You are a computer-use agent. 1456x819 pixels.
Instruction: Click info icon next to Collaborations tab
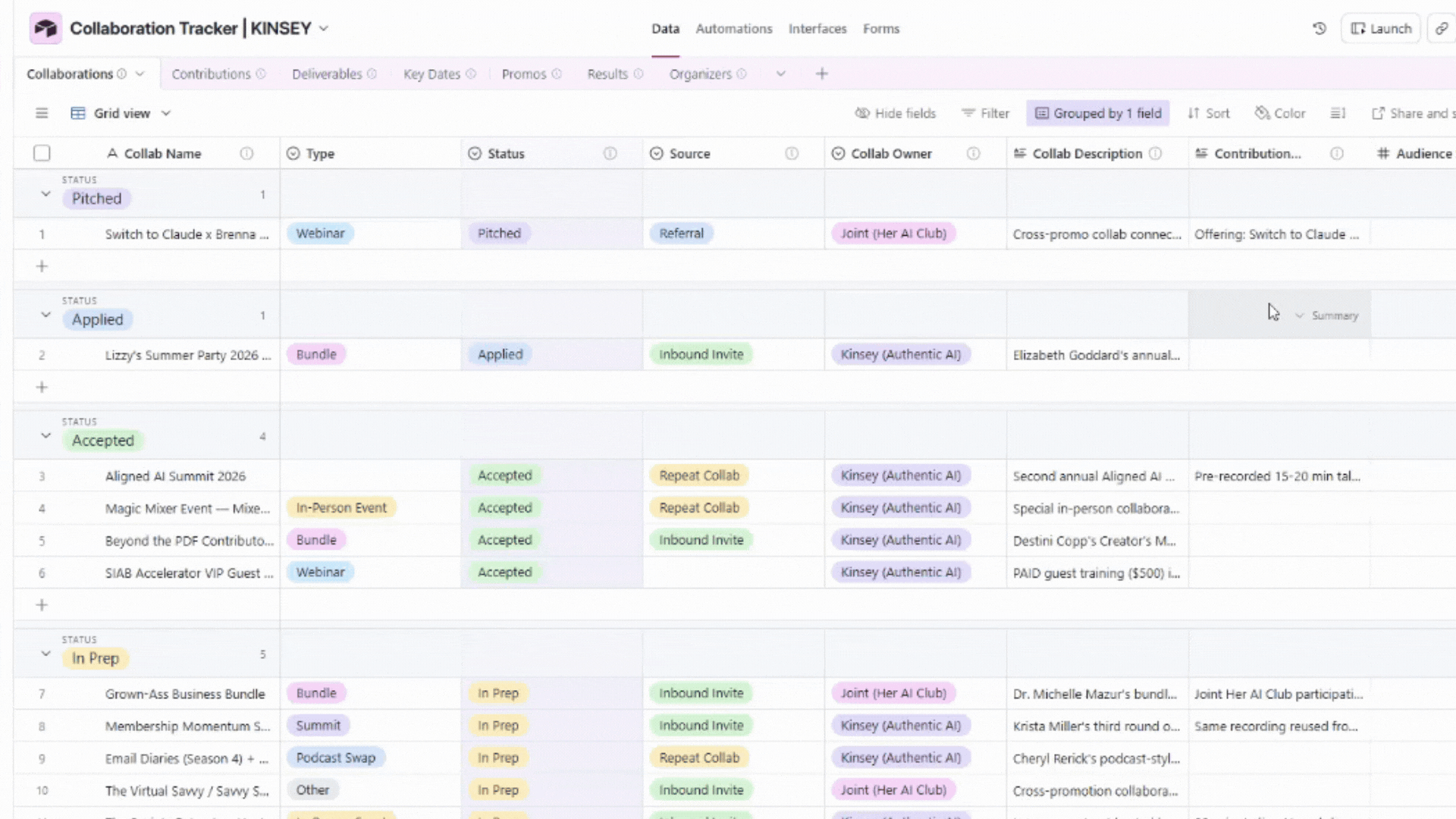coord(121,74)
